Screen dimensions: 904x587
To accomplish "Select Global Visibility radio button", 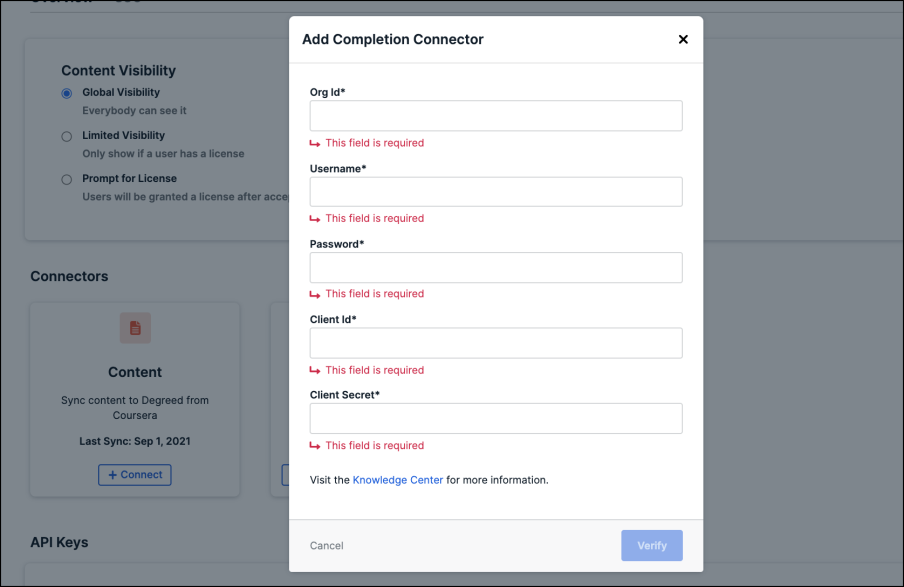I will [67, 93].
